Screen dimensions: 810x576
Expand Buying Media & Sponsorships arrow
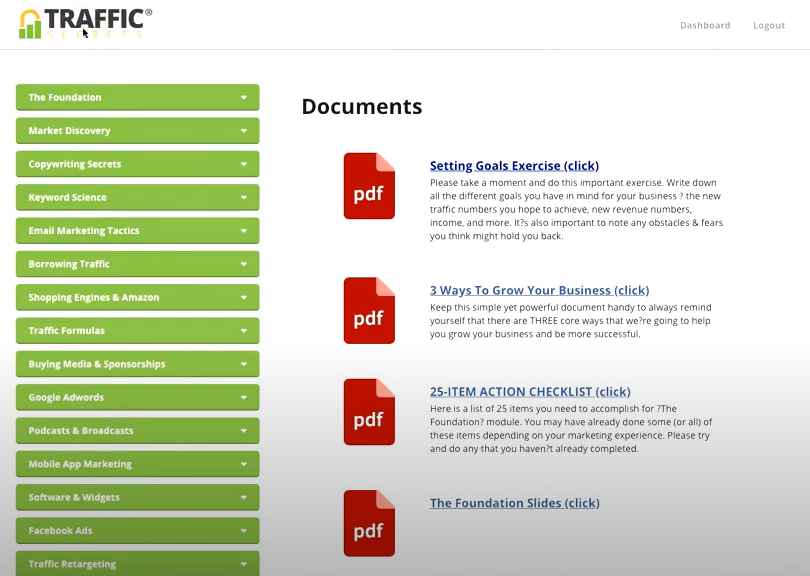pos(244,364)
